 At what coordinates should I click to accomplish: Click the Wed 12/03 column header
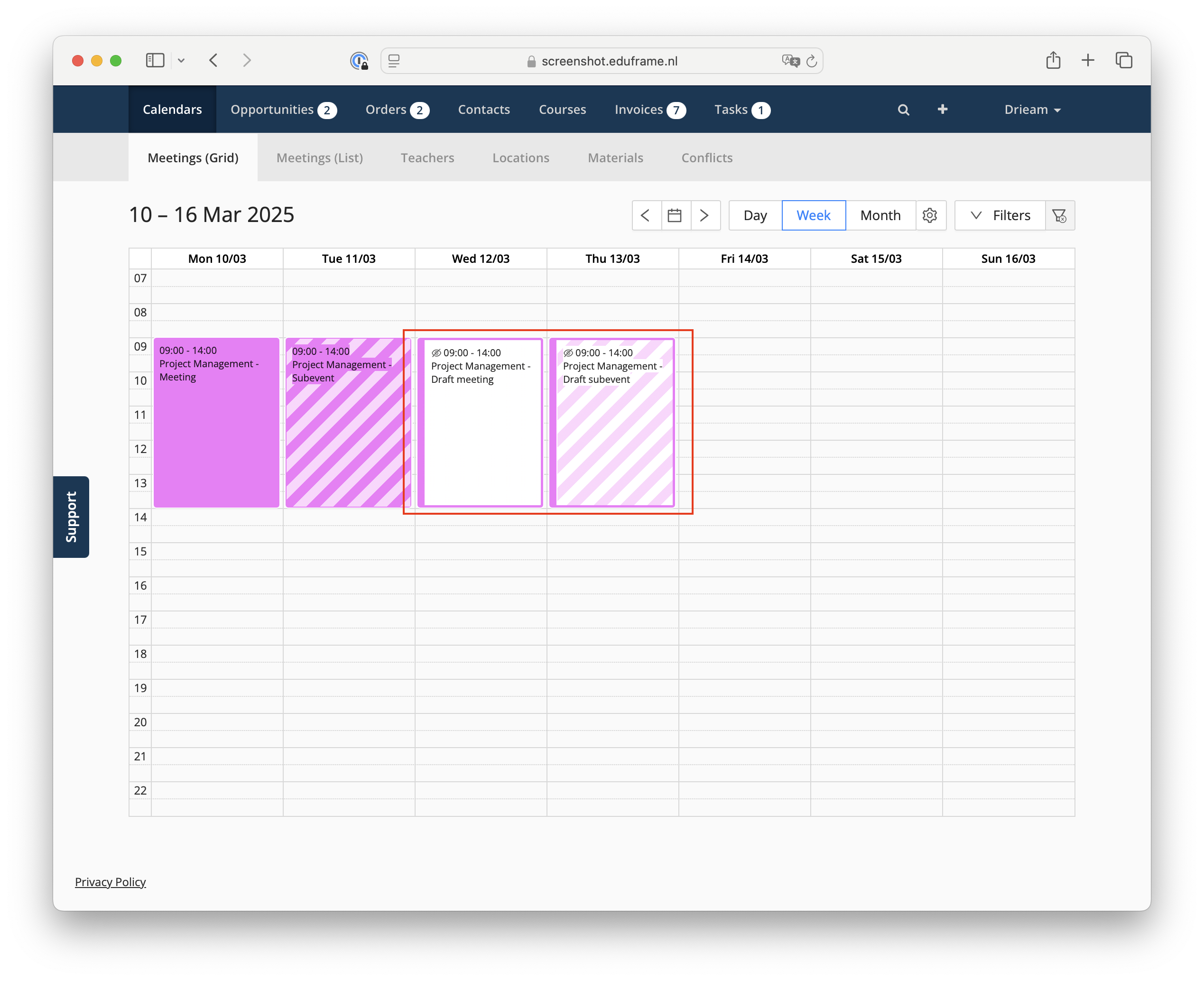point(481,259)
